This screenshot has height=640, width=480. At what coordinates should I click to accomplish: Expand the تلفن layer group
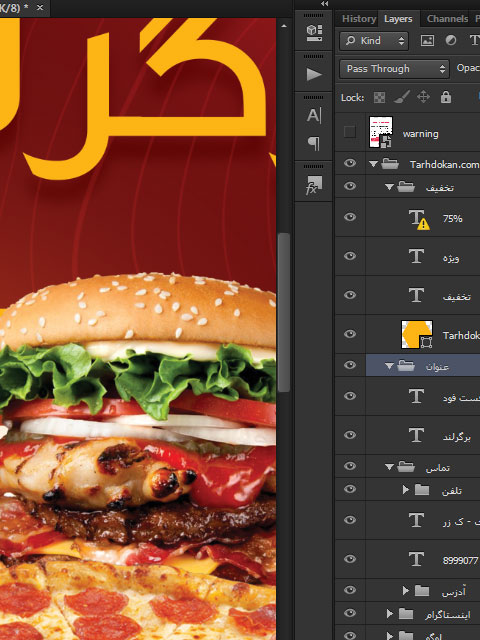[405, 489]
